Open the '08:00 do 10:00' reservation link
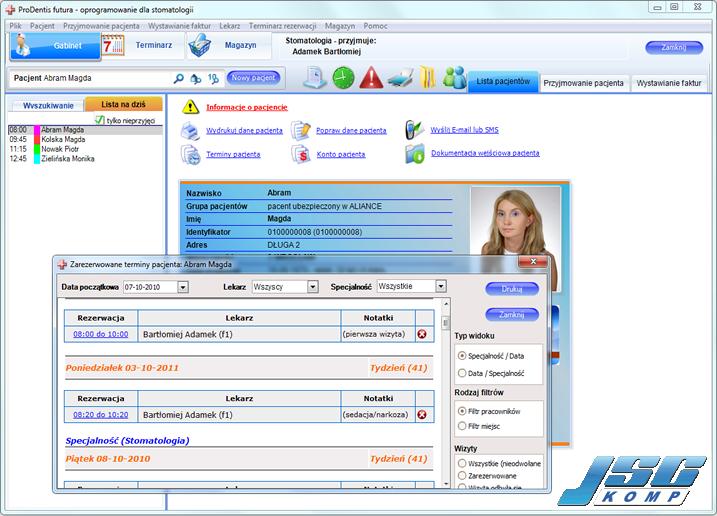 101,334
